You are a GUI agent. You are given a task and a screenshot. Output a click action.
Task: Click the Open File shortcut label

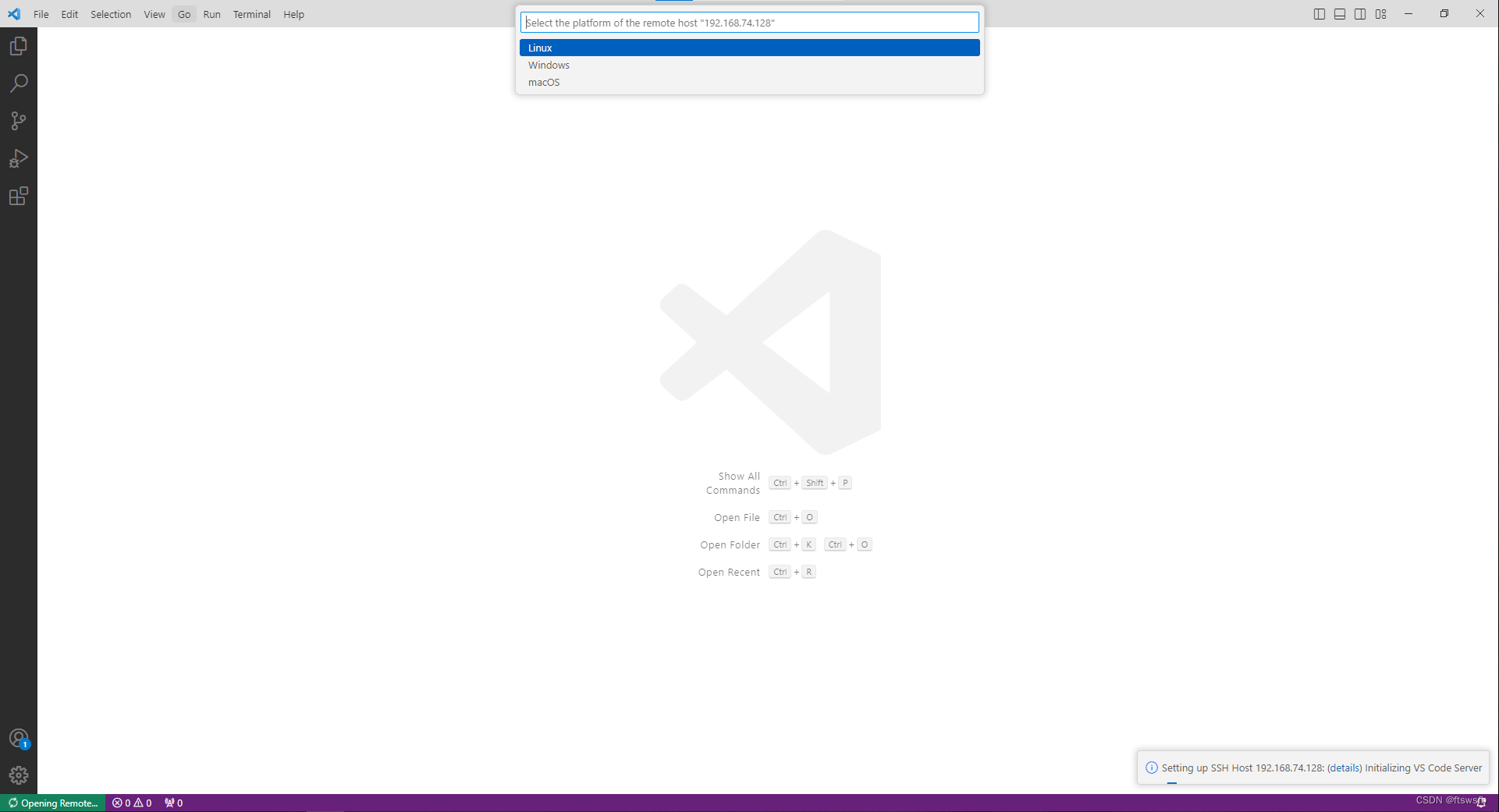click(737, 517)
